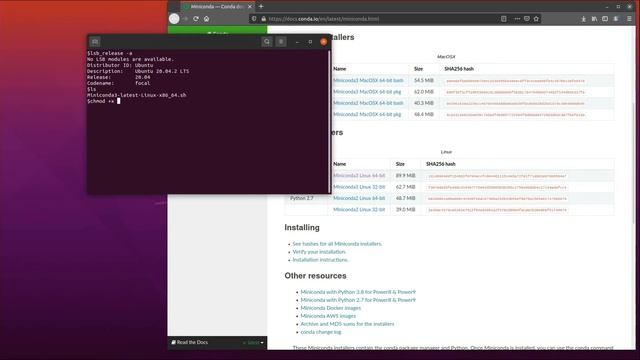Open Miniconda with Python 3.8 for Power8 link
The width and height of the screenshot is (640, 360).
(x=358, y=292)
